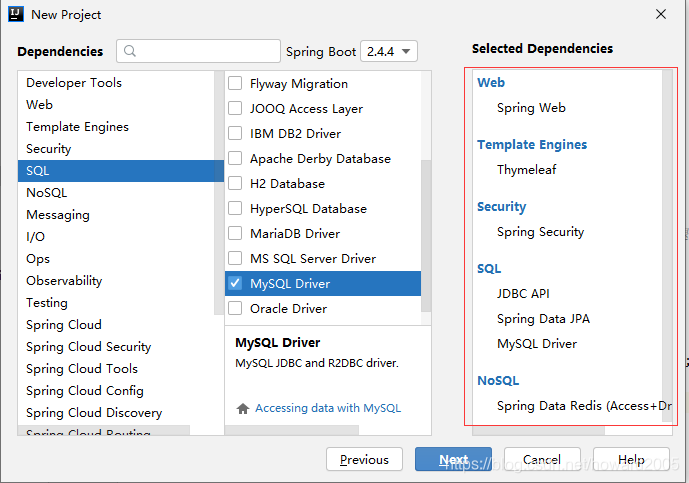Click NoSQL heading in Selected Dependencies
The width and height of the screenshot is (689, 483).
click(x=498, y=381)
